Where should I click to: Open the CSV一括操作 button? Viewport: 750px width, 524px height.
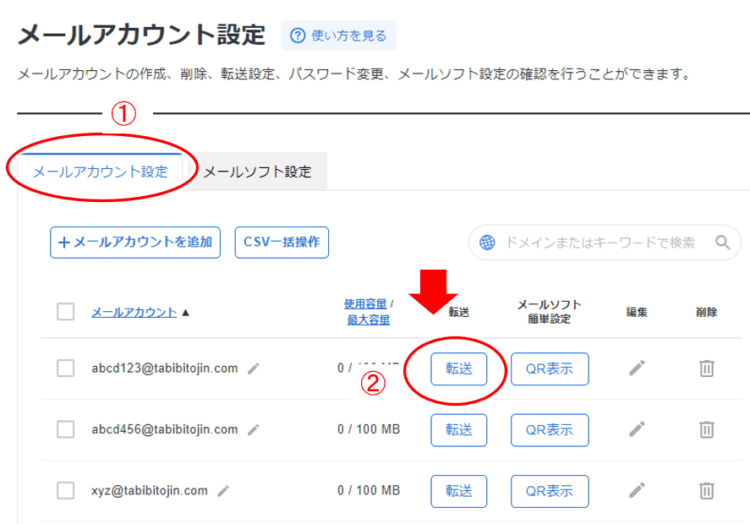pos(282,242)
